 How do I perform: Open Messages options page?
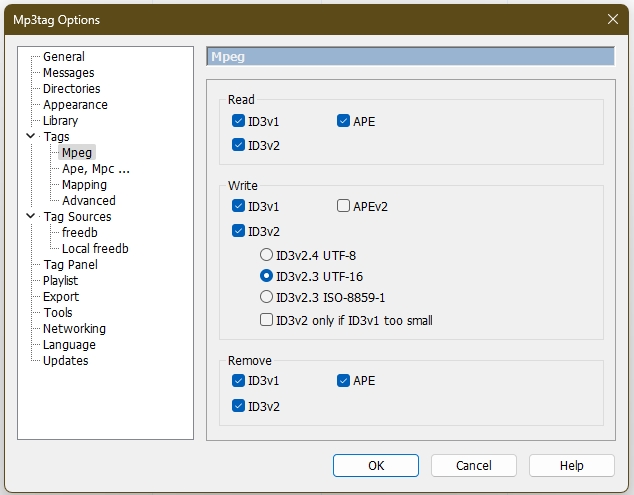[69, 73]
